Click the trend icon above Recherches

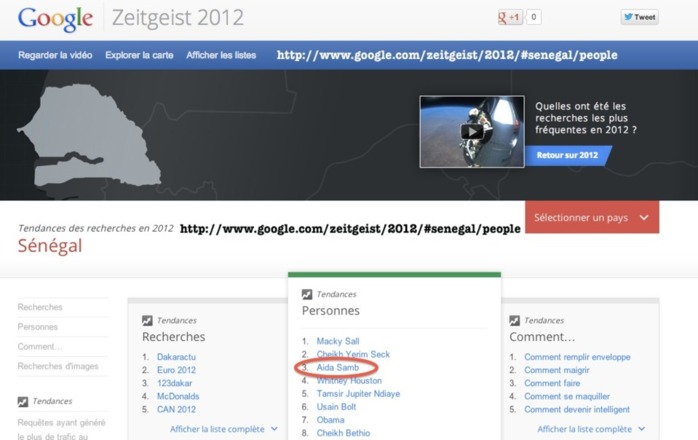pyautogui.click(x=147, y=321)
